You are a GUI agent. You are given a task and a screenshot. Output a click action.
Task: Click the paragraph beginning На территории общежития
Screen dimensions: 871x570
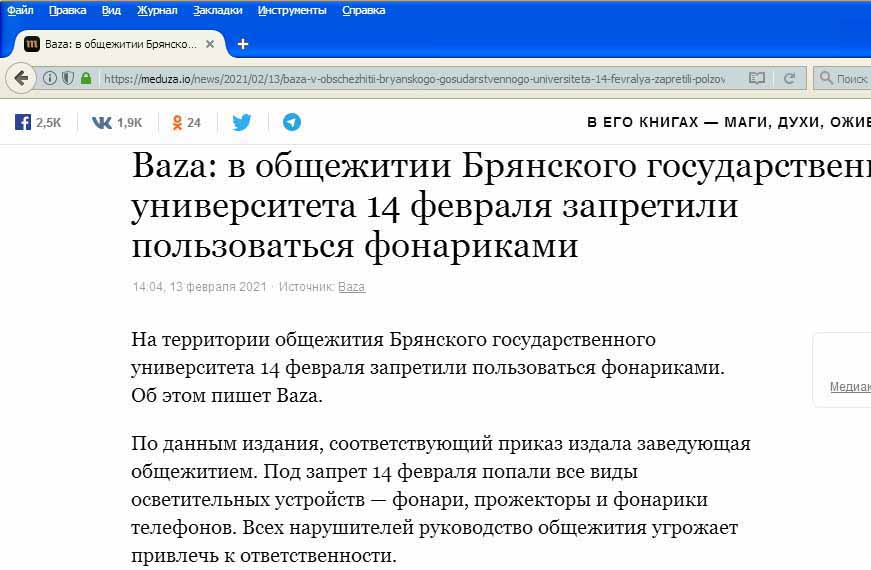428,367
